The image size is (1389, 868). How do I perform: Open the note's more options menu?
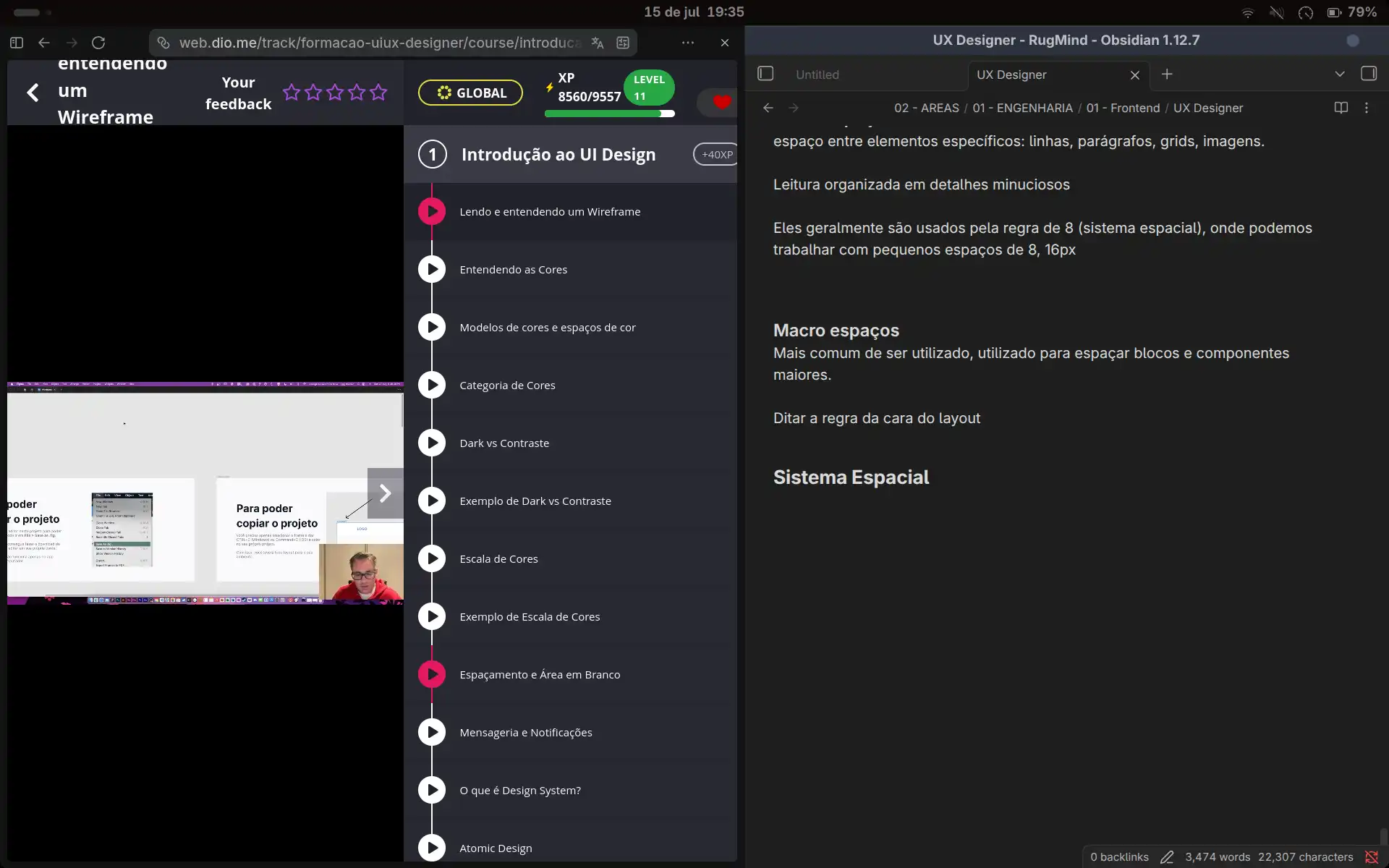[1367, 108]
